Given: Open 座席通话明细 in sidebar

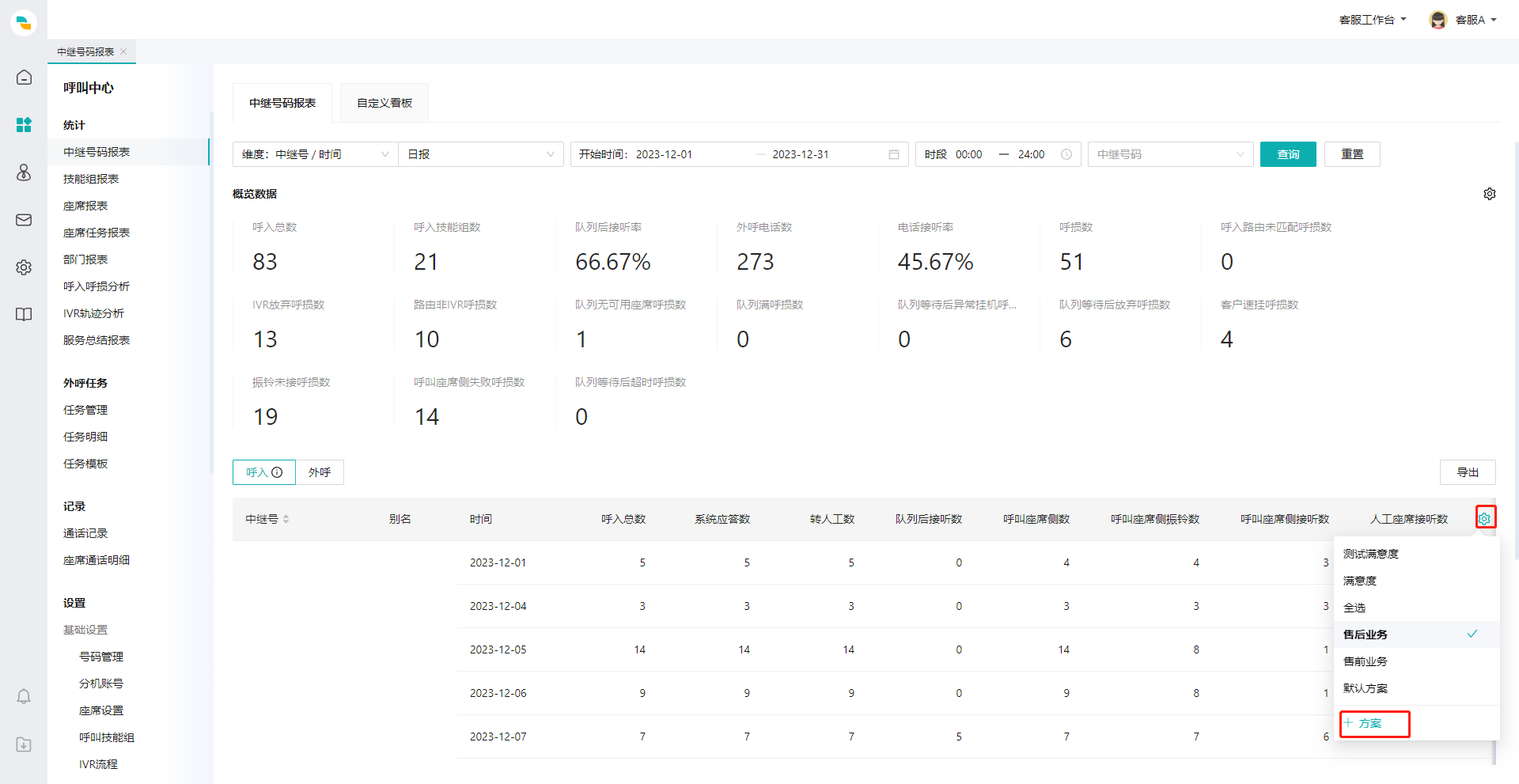Looking at the screenshot, I should pos(97,560).
